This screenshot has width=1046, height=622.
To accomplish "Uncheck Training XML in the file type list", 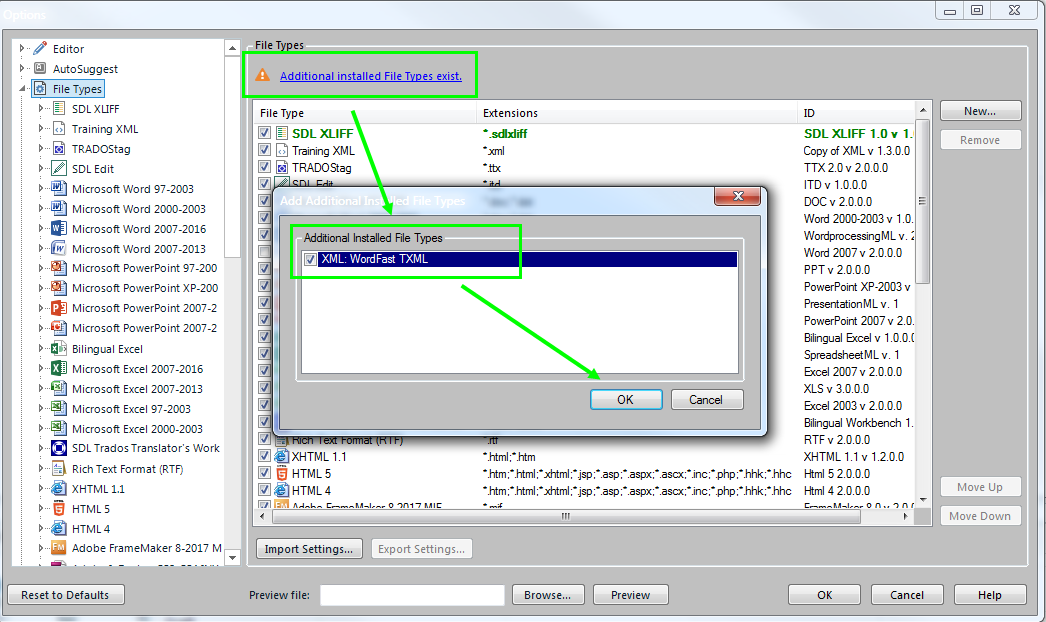I will coord(265,150).
